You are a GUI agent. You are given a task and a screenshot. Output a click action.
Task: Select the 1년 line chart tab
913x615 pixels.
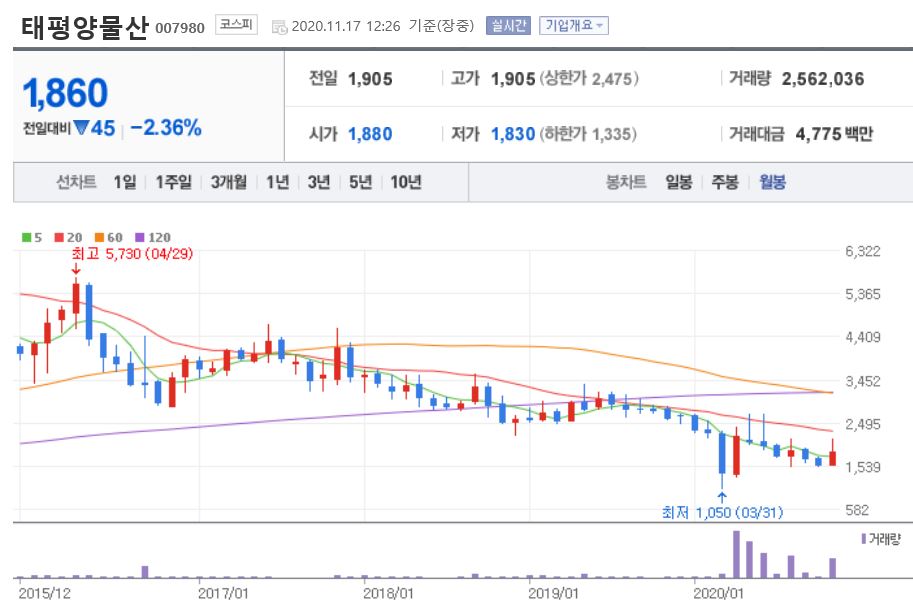(x=278, y=182)
